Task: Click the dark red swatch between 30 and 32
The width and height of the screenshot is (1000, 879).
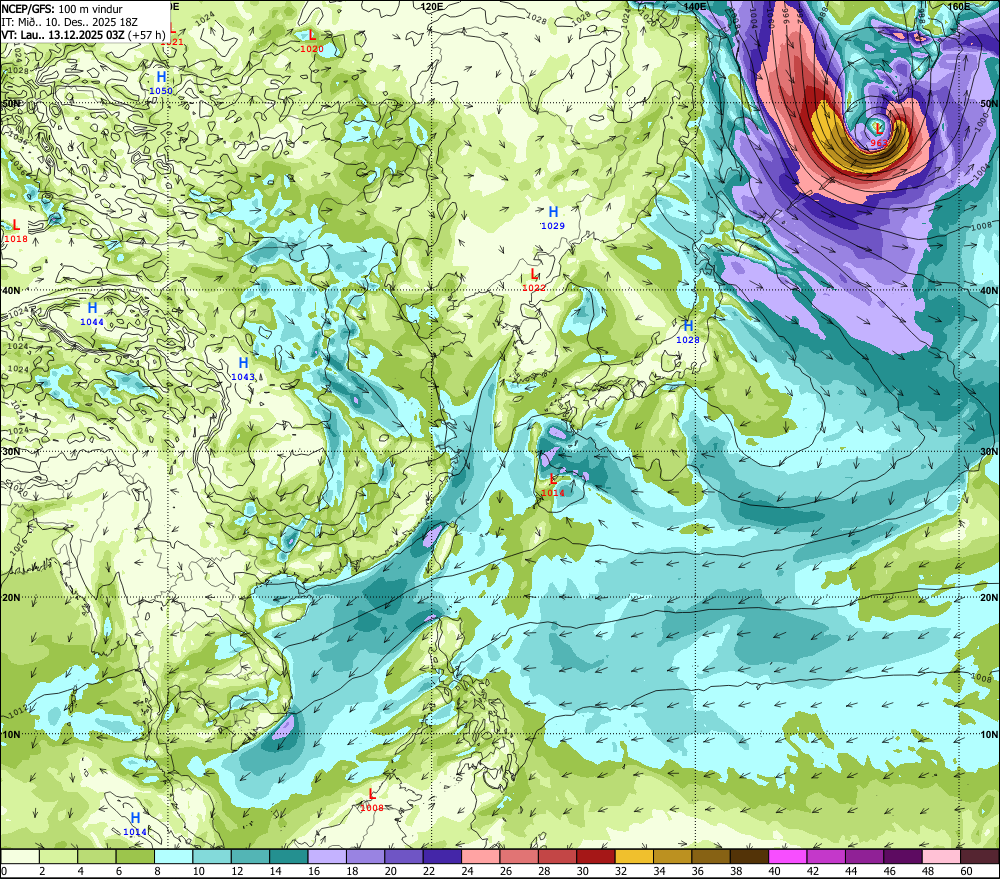Action: (x=596, y=857)
